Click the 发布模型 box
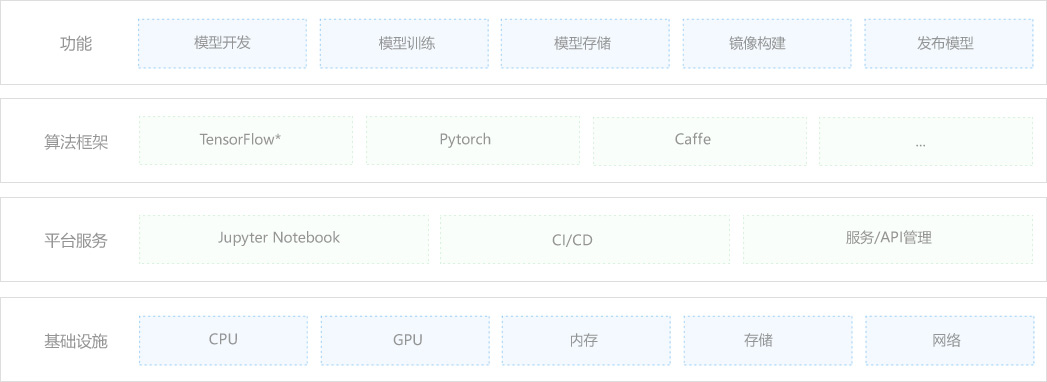Image resolution: width=1047 pixels, height=382 pixels. 948,43
